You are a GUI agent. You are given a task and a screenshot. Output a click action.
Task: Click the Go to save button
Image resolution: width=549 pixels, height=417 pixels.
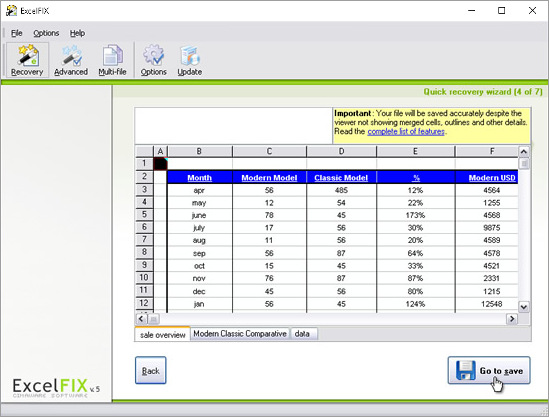pos(489,370)
